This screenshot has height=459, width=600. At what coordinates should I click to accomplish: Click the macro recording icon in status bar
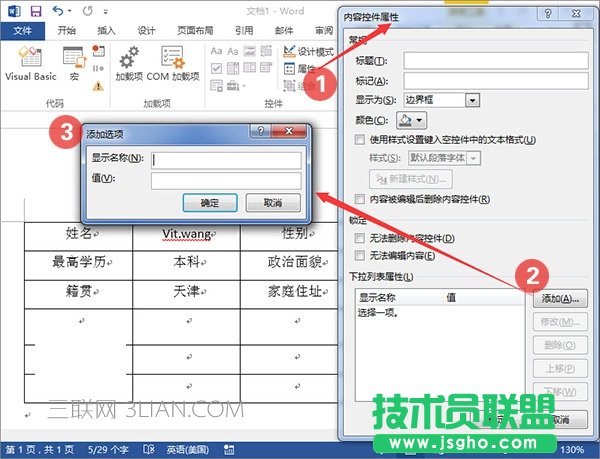[229, 449]
